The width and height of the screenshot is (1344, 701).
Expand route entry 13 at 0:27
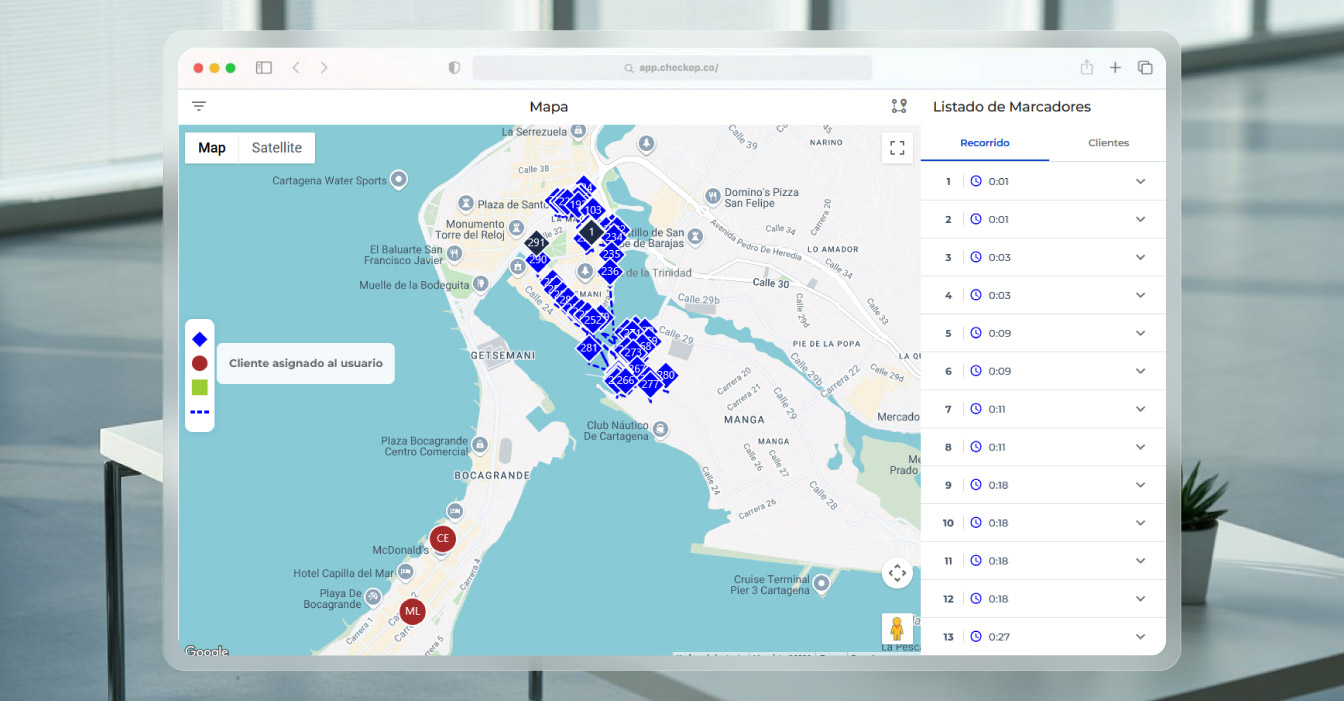(x=1140, y=637)
